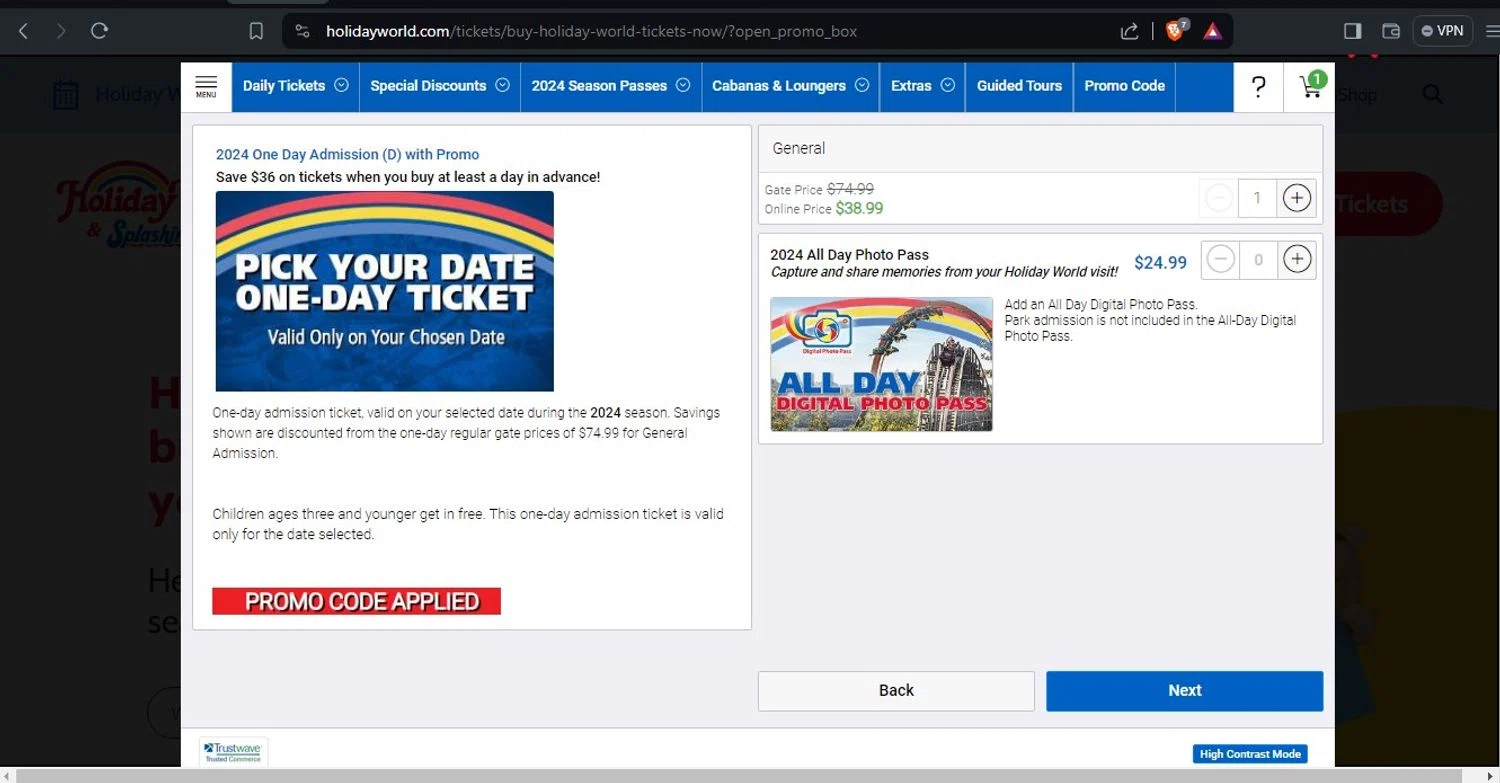The image size is (1500, 783).
Task: Click the PROMO CODE APPLIED banner
Action: pos(356,601)
